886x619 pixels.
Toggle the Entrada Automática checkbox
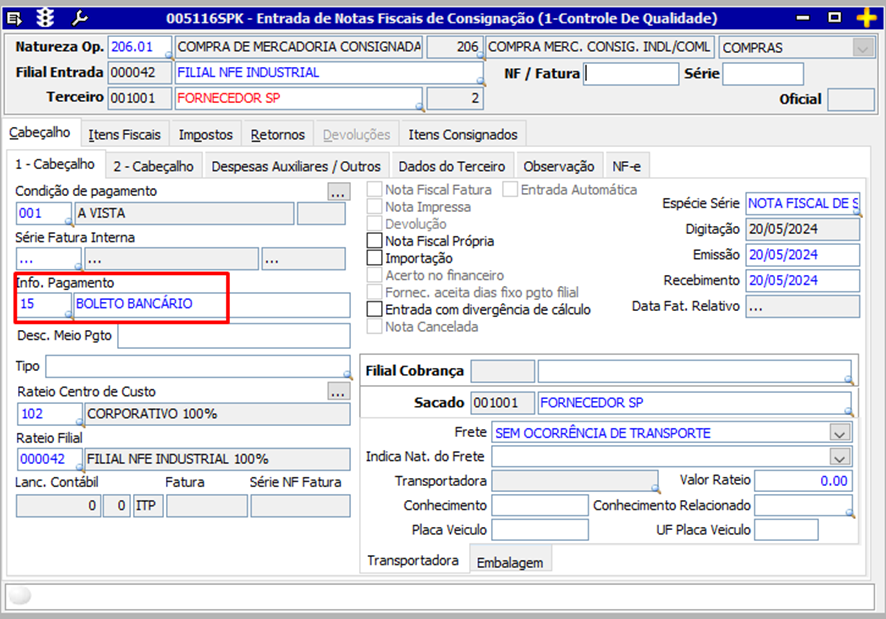click(510, 189)
